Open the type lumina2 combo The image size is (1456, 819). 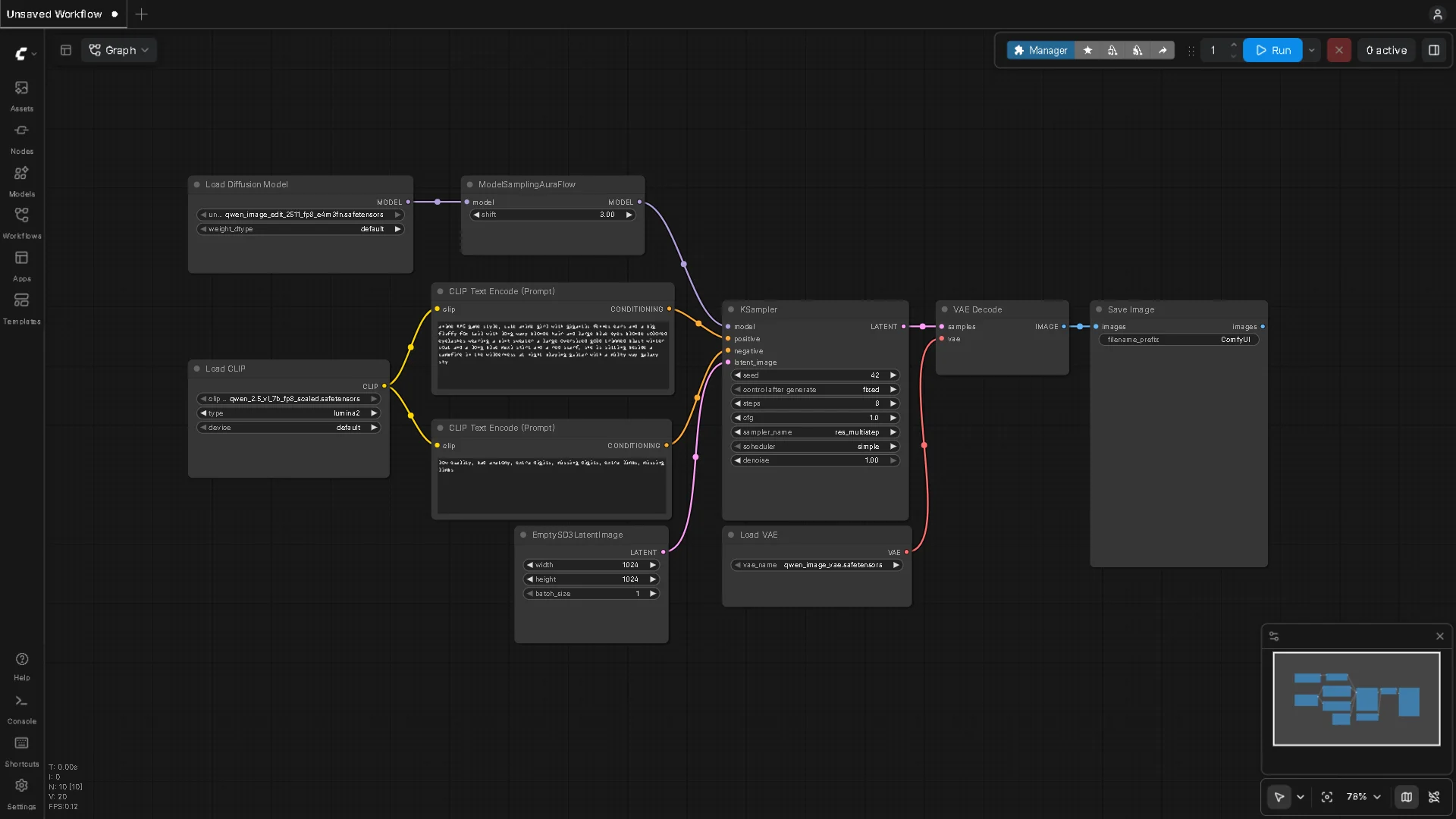pos(288,413)
